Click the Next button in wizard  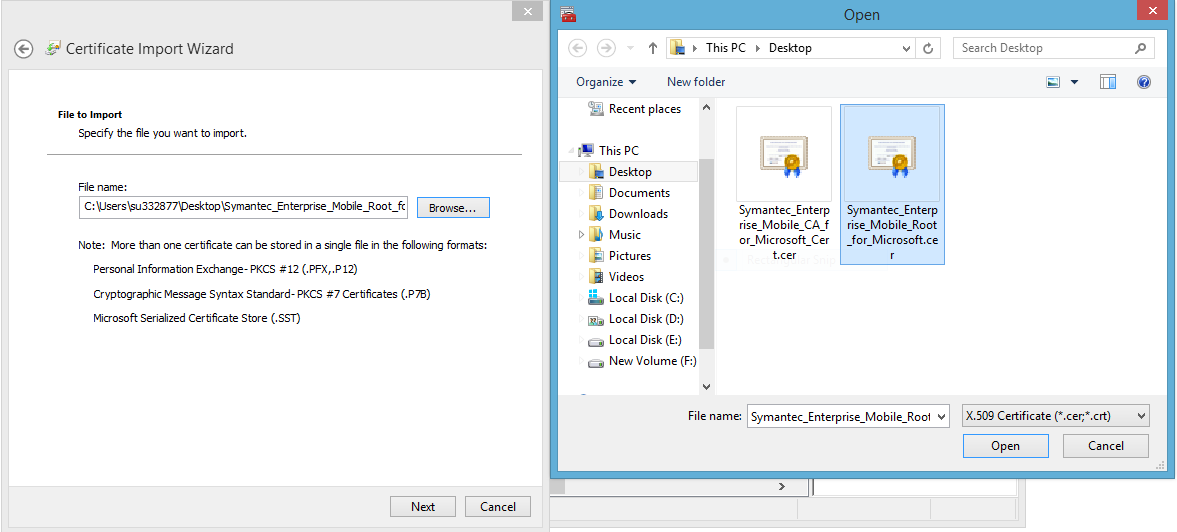tap(423, 506)
